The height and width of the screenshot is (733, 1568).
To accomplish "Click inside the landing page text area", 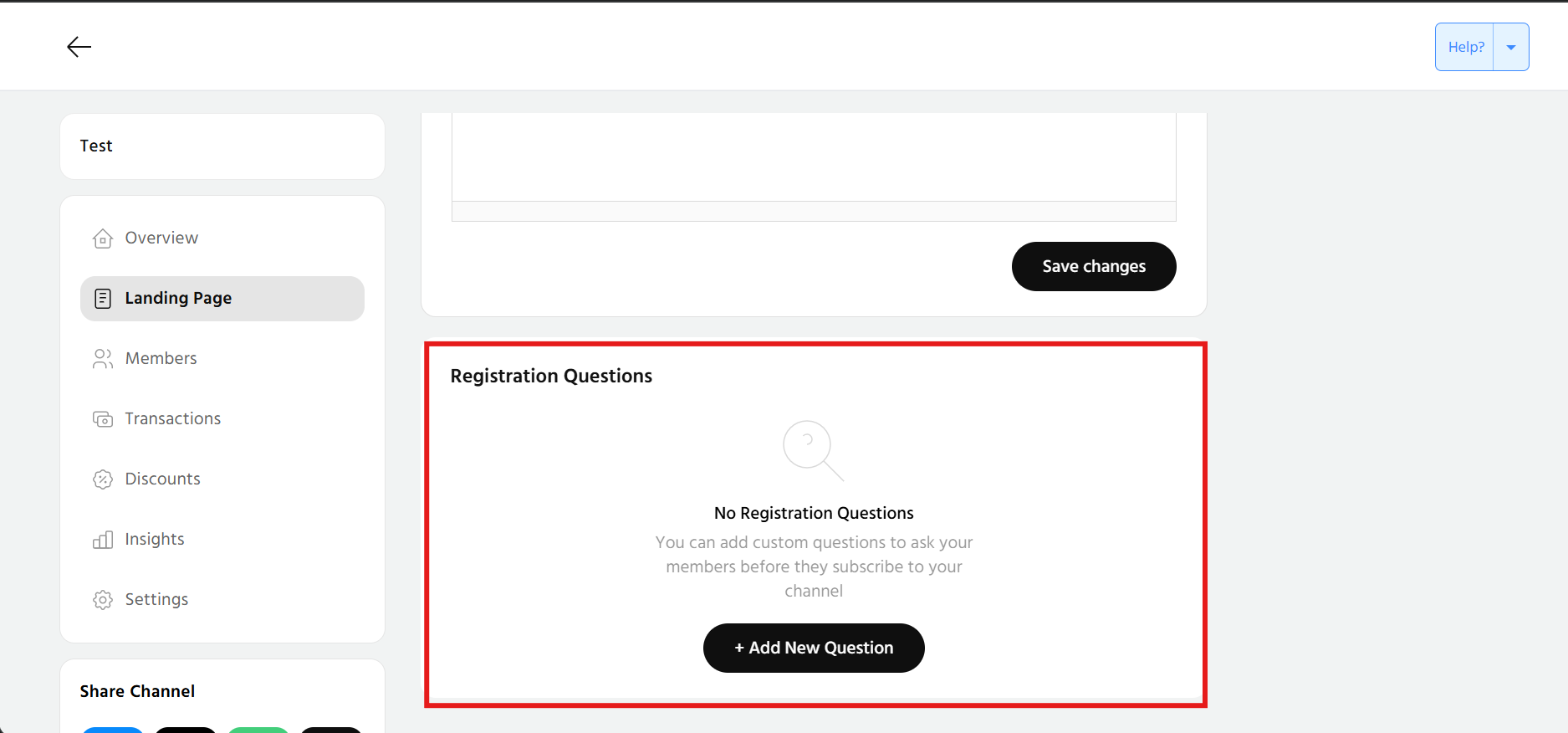I will (x=814, y=156).
